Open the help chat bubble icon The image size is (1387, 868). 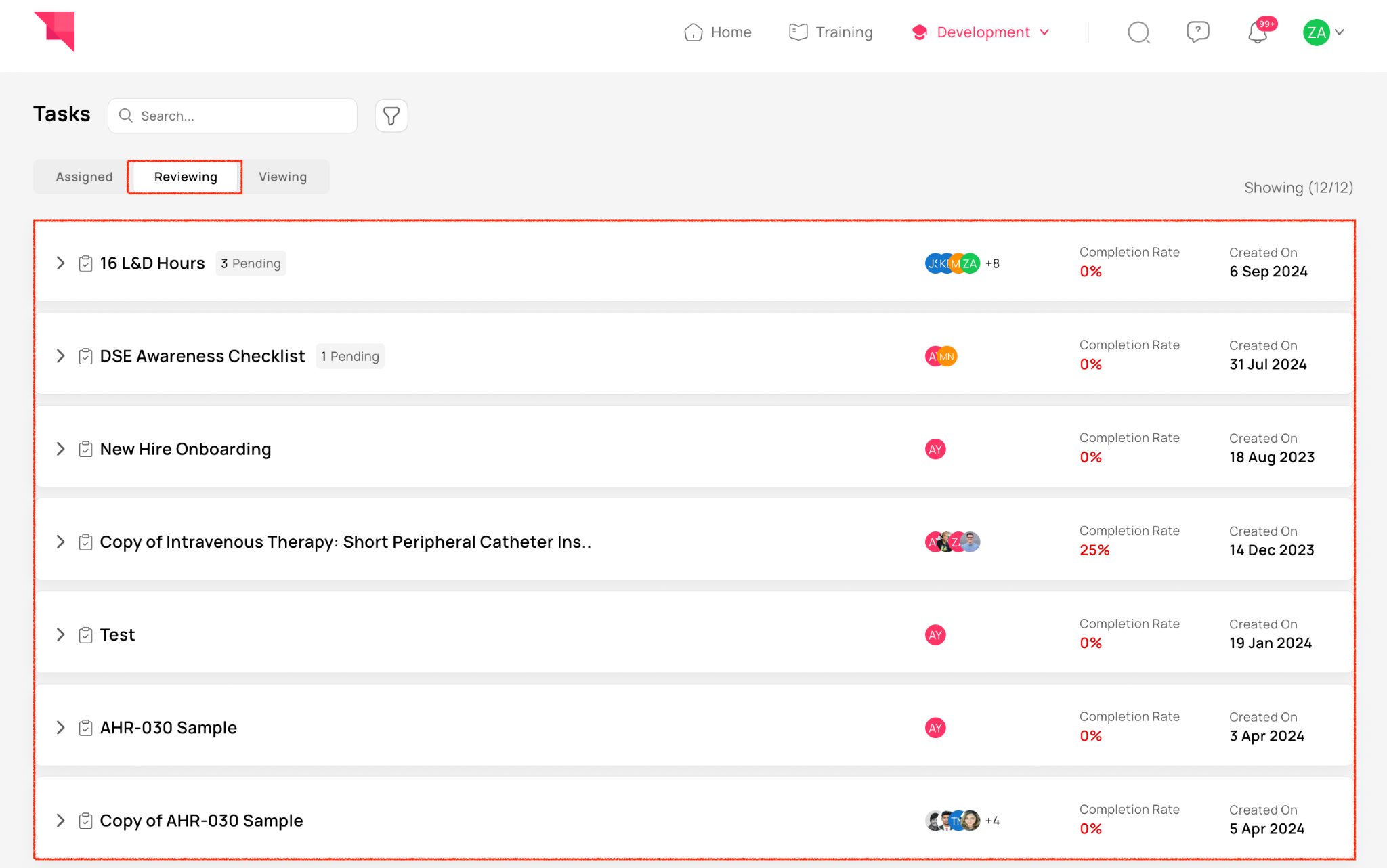click(1197, 32)
